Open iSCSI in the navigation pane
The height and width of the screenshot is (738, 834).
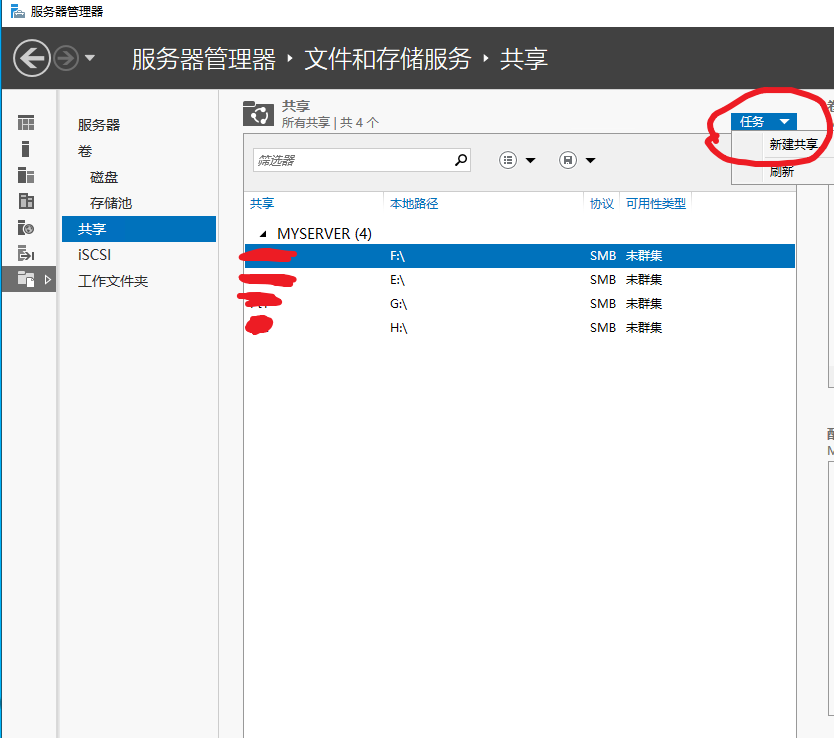click(x=95, y=255)
